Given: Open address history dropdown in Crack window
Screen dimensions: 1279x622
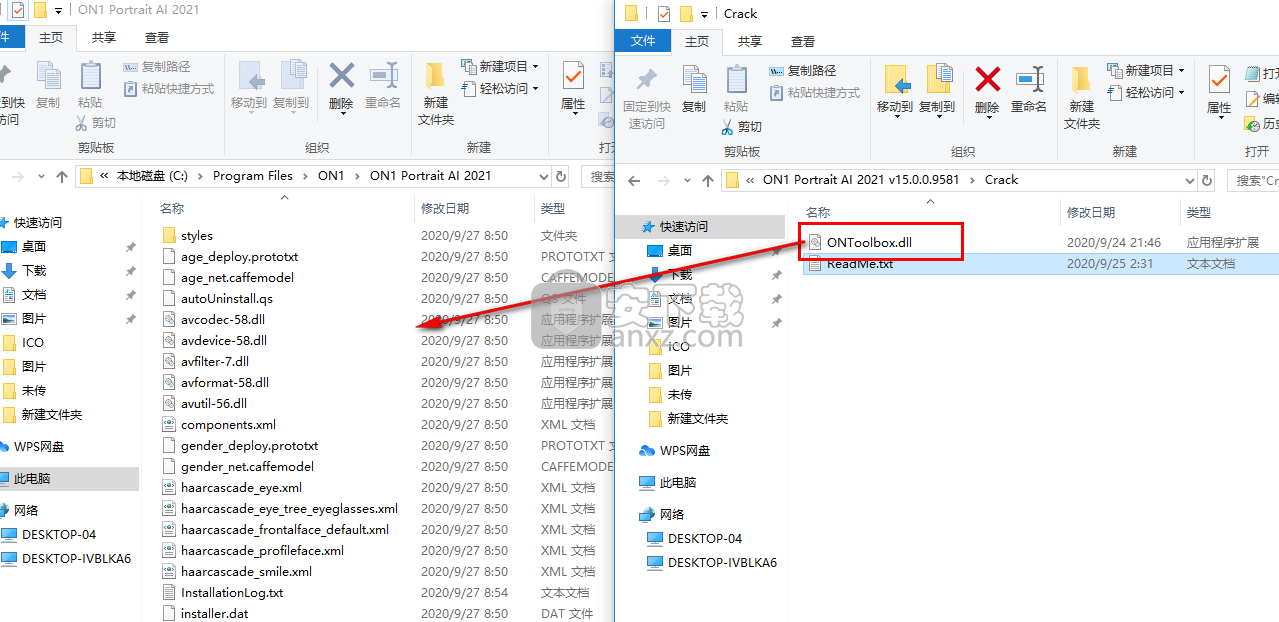Looking at the screenshot, I should (x=1190, y=180).
